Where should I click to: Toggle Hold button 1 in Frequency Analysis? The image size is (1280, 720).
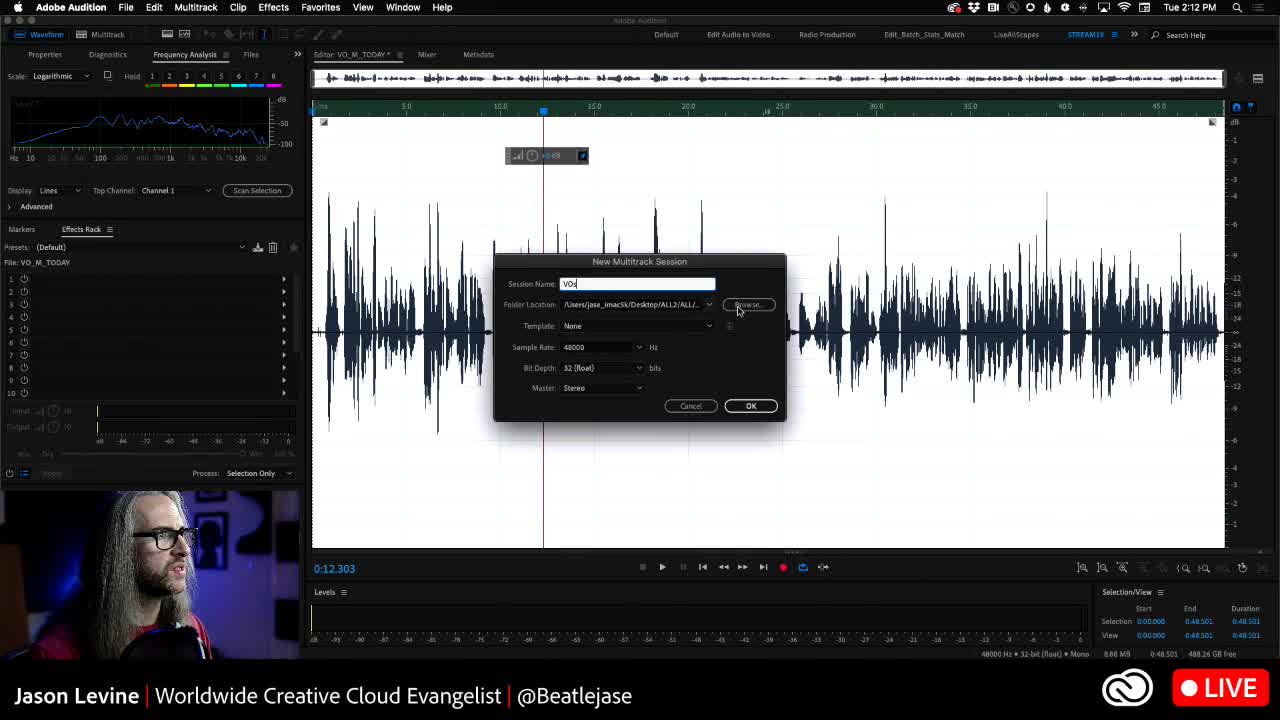(x=152, y=75)
